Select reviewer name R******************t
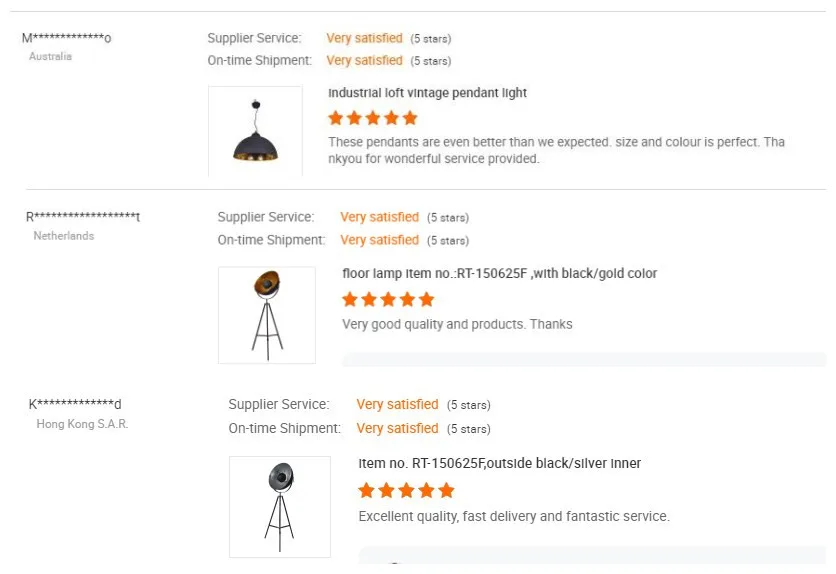The height and width of the screenshot is (574, 836). [83, 217]
